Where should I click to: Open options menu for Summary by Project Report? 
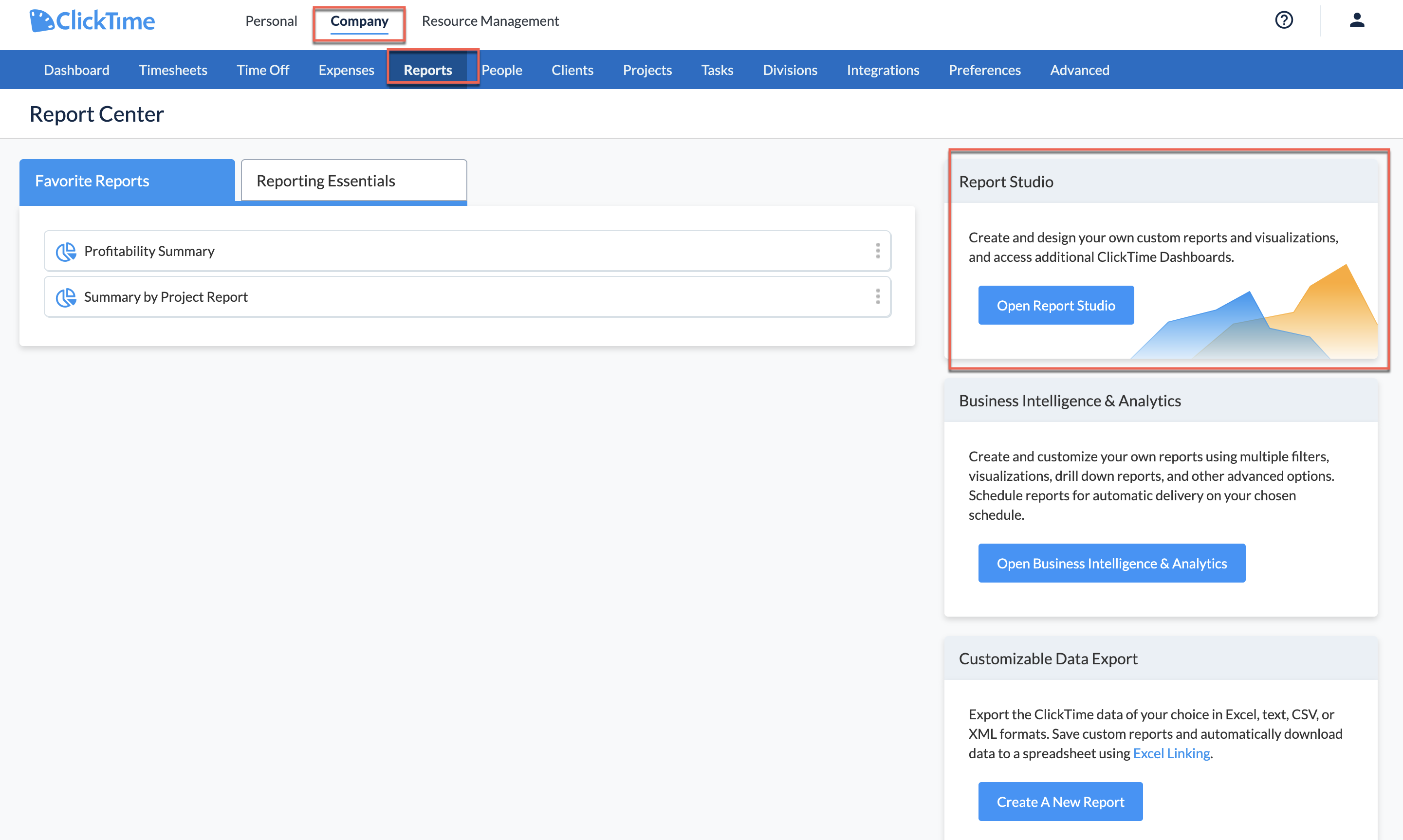(x=878, y=296)
